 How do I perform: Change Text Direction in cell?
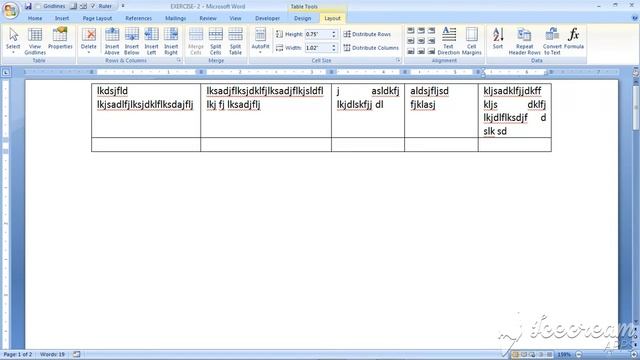(x=449, y=41)
